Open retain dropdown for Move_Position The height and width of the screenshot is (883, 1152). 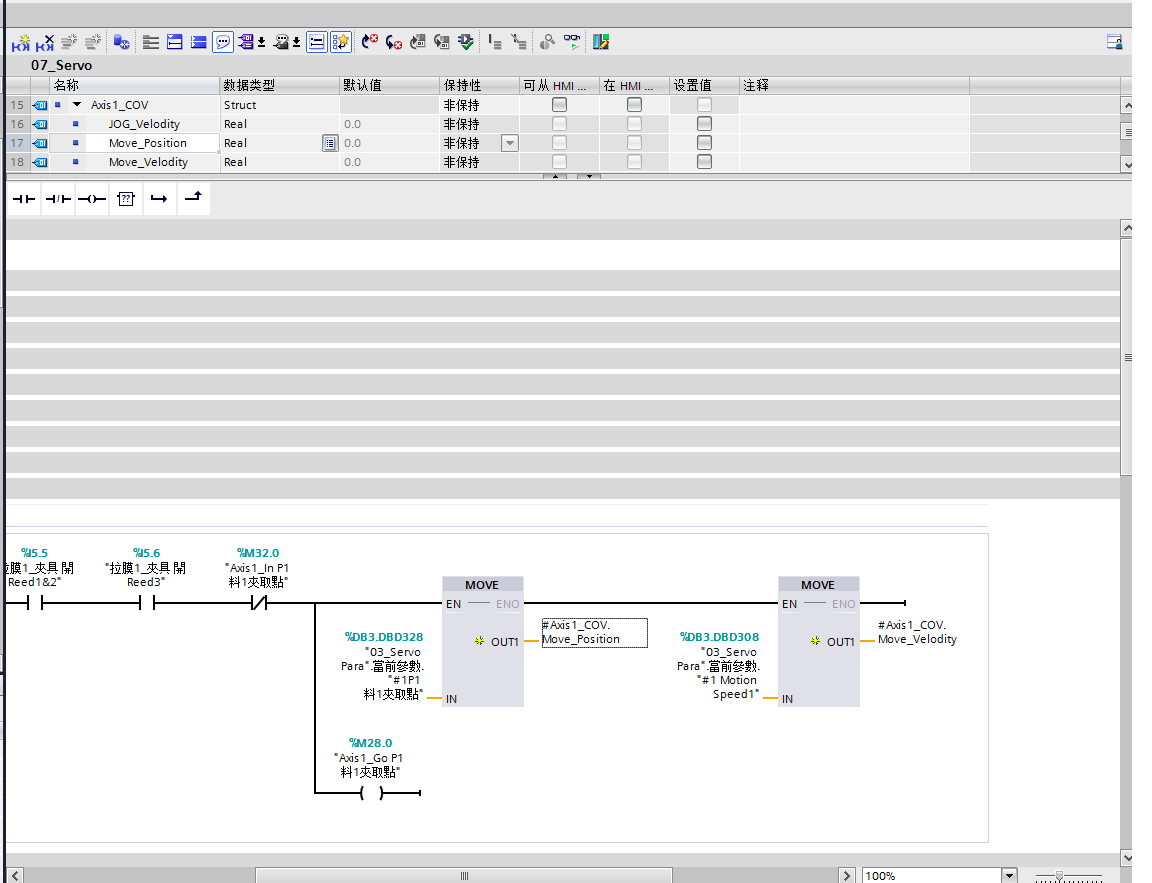510,143
